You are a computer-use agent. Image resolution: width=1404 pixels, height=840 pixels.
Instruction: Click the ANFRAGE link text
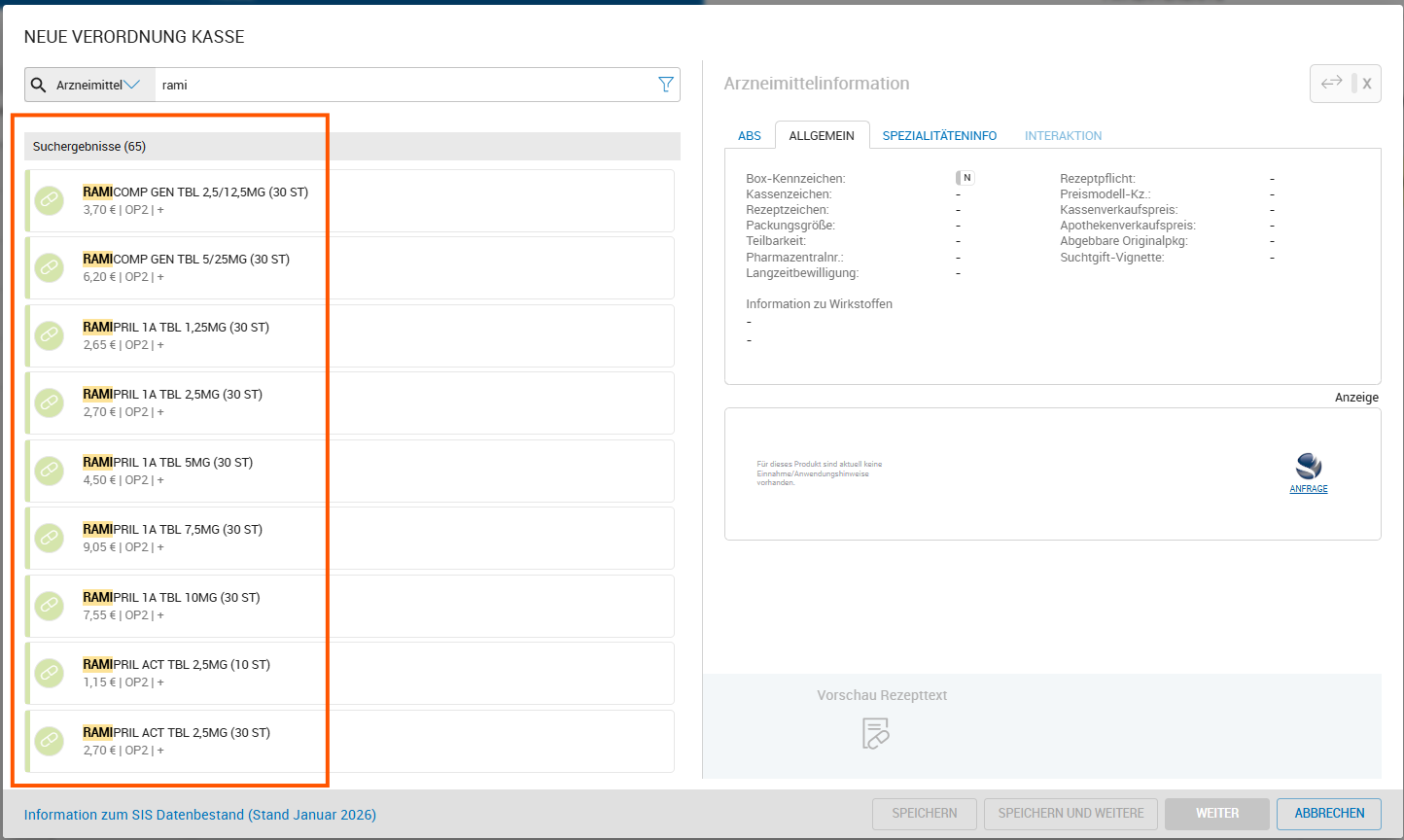(x=1309, y=489)
